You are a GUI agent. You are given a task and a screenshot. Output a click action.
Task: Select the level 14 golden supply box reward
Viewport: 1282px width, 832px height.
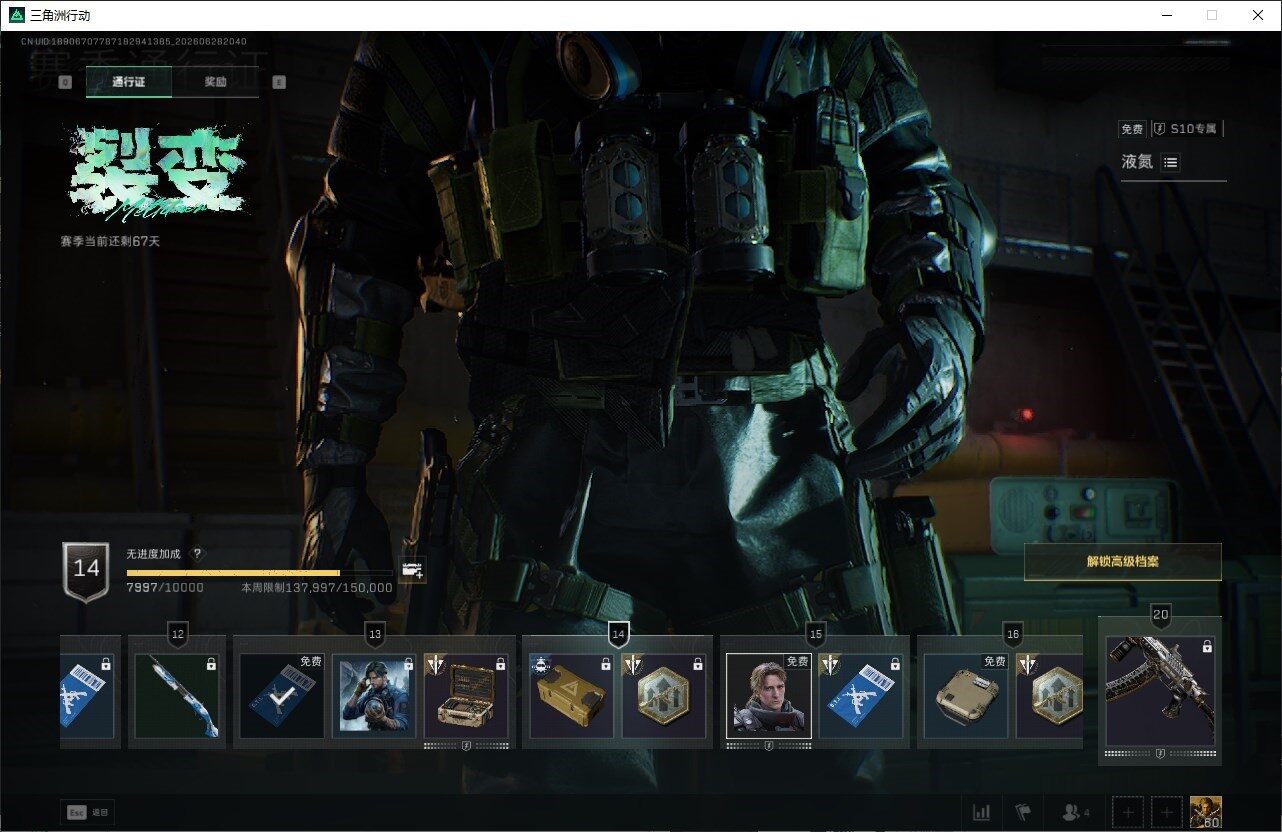572,695
